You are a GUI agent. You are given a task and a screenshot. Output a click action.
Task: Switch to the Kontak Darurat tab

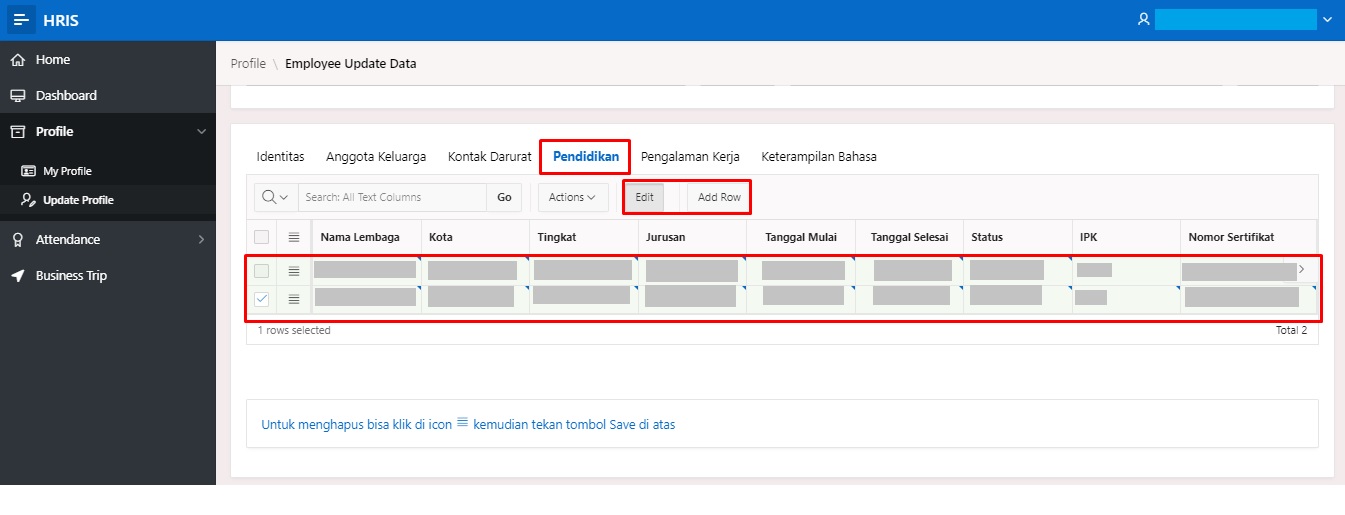coord(490,157)
